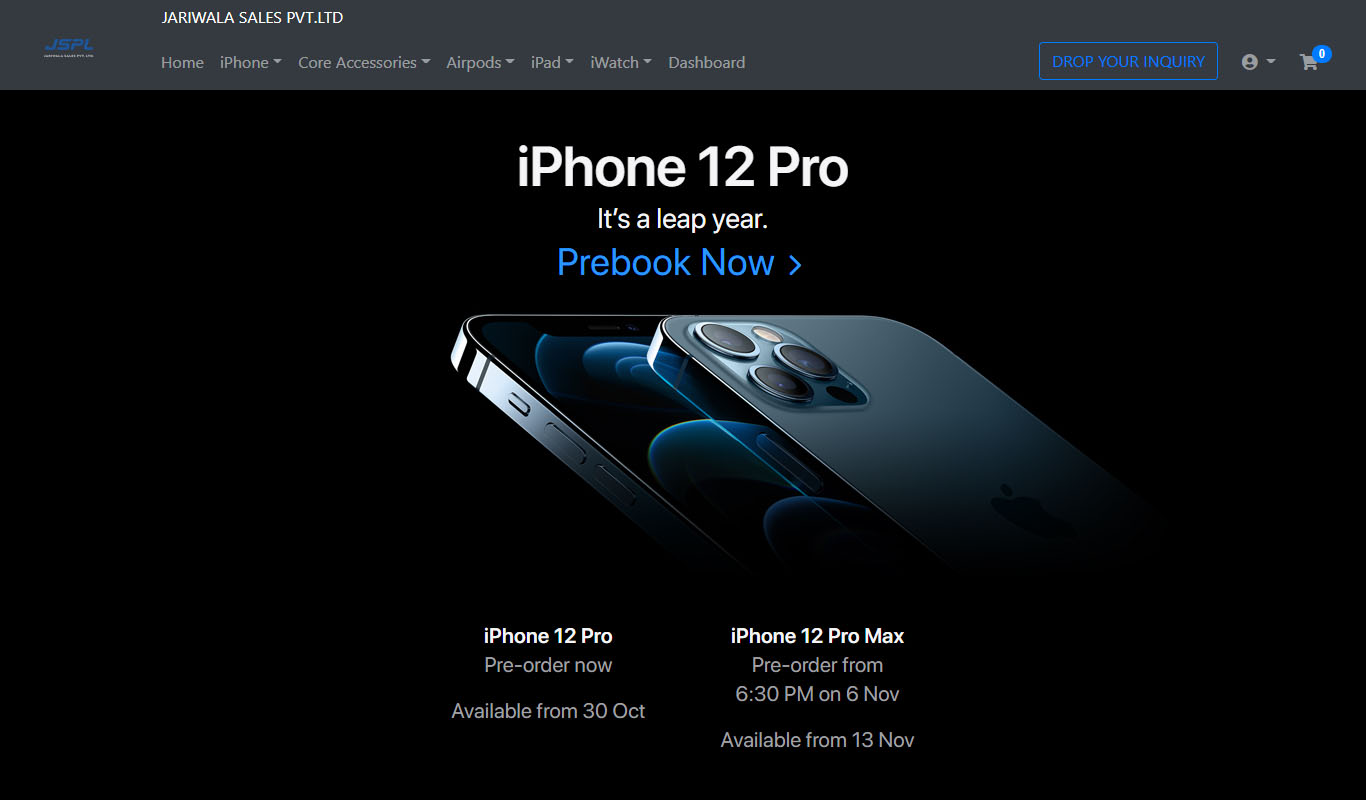Image resolution: width=1366 pixels, height=800 pixels.
Task: Expand the iPad dropdown menu
Action: [x=552, y=62]
